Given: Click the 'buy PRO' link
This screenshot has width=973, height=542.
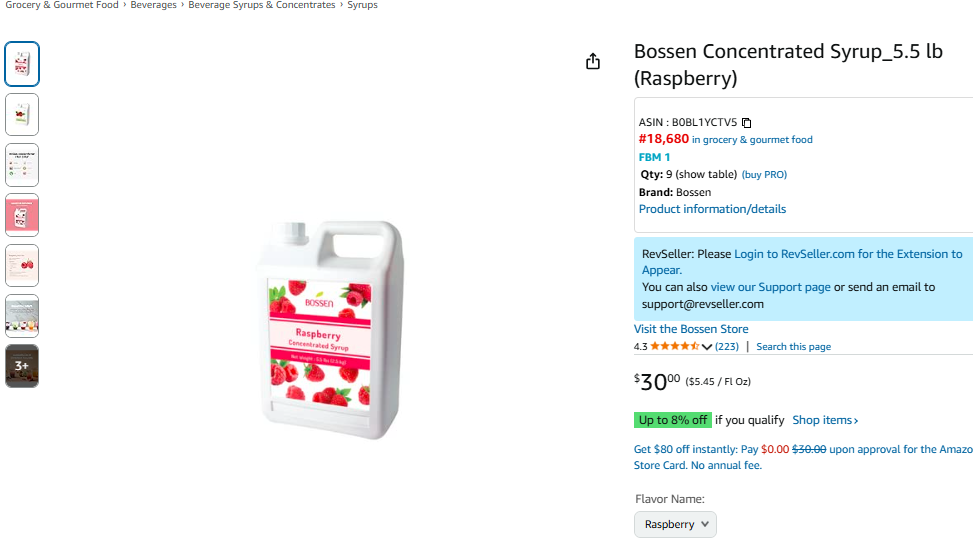Looking at the screenshot, I should [764, 175].
